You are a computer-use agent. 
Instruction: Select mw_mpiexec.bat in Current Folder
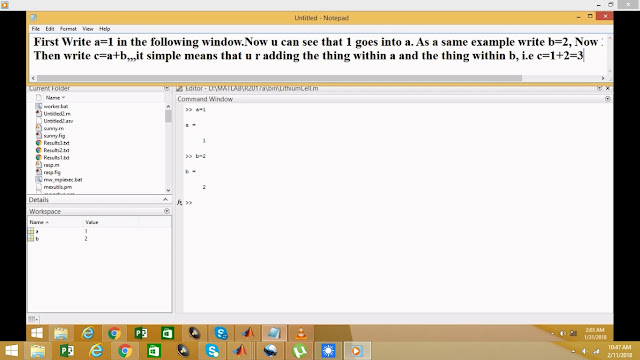pyautogui.click(x=63, y=180)
